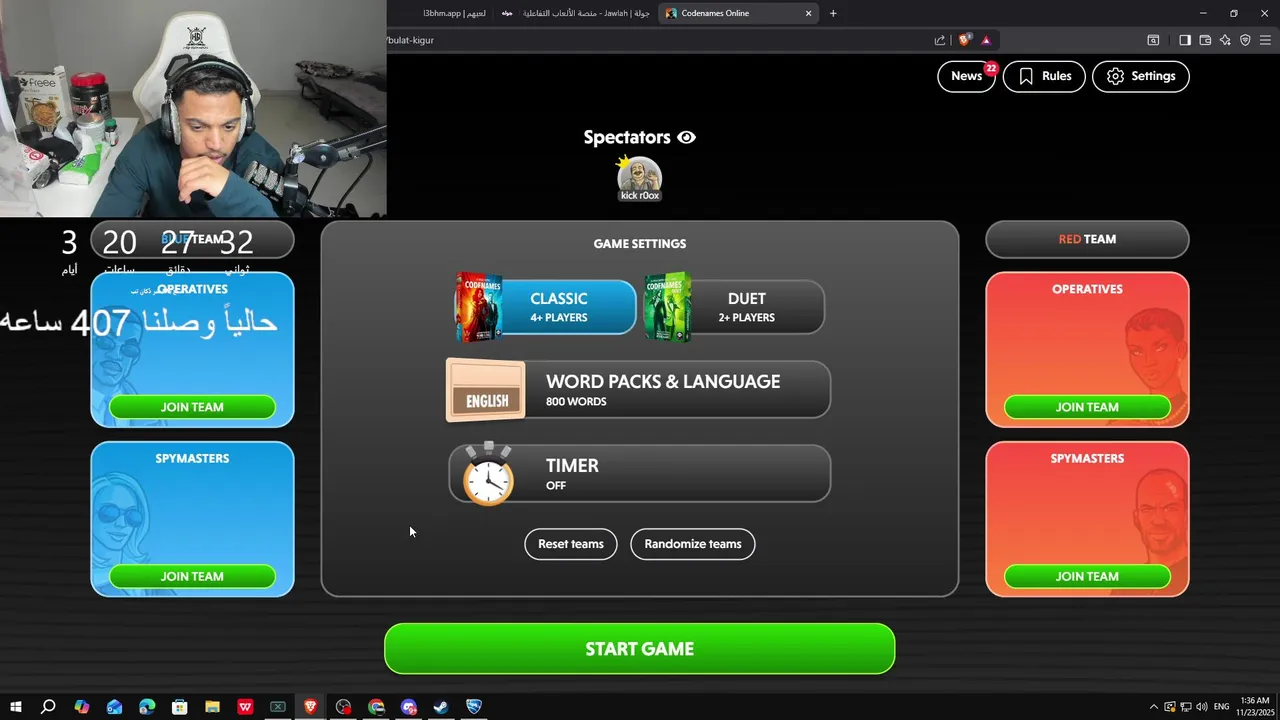The image size is (1280, 720).
Task: Close the Codenames Online tab
Action: pos(808,13)
